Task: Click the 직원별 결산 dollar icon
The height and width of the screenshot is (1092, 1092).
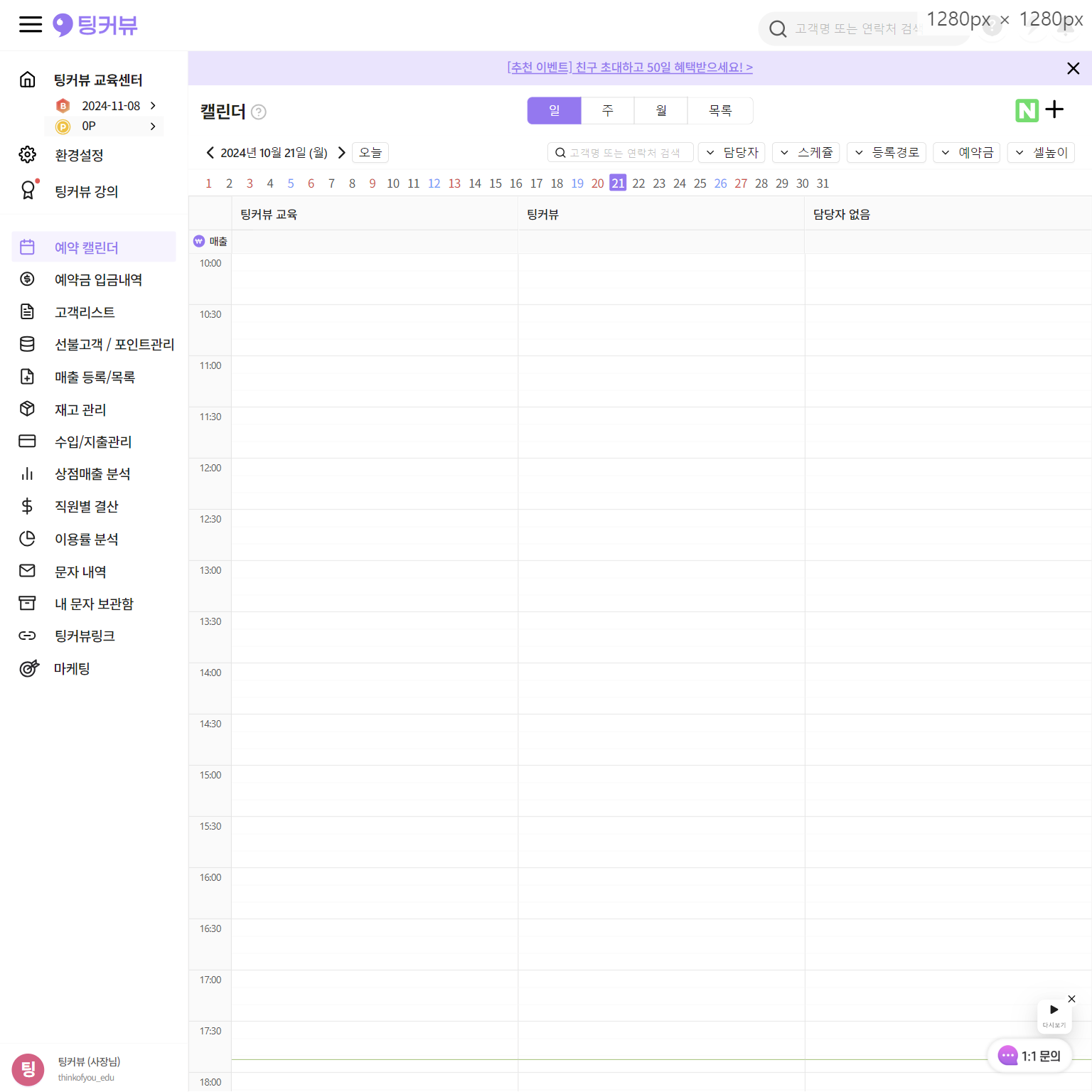Action: tap(28, 506)
